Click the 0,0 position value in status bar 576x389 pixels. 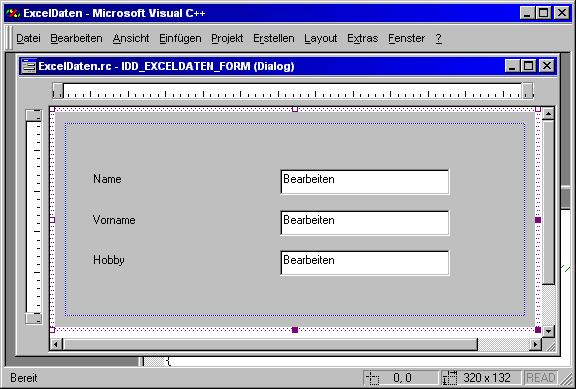pyautogui.click(x=402, y=378)
